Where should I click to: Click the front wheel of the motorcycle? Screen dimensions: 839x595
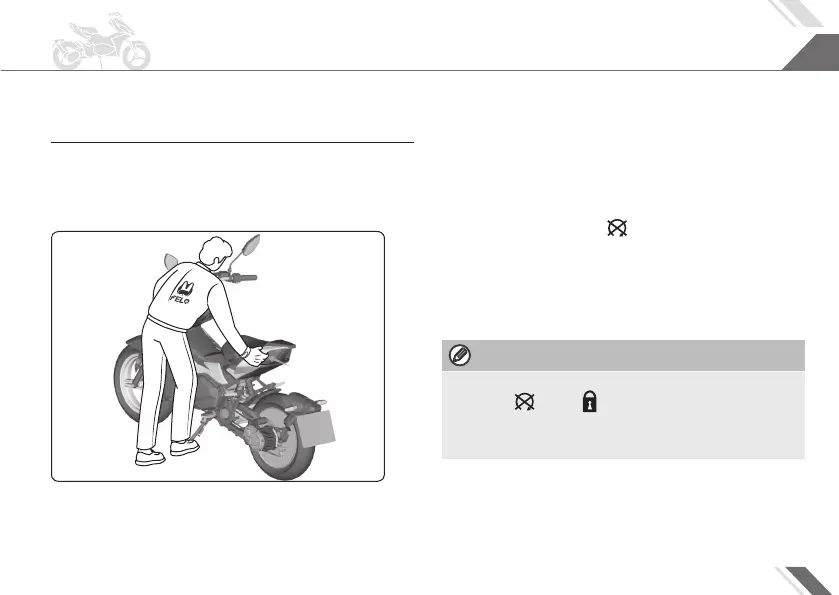tap(138, 381)
